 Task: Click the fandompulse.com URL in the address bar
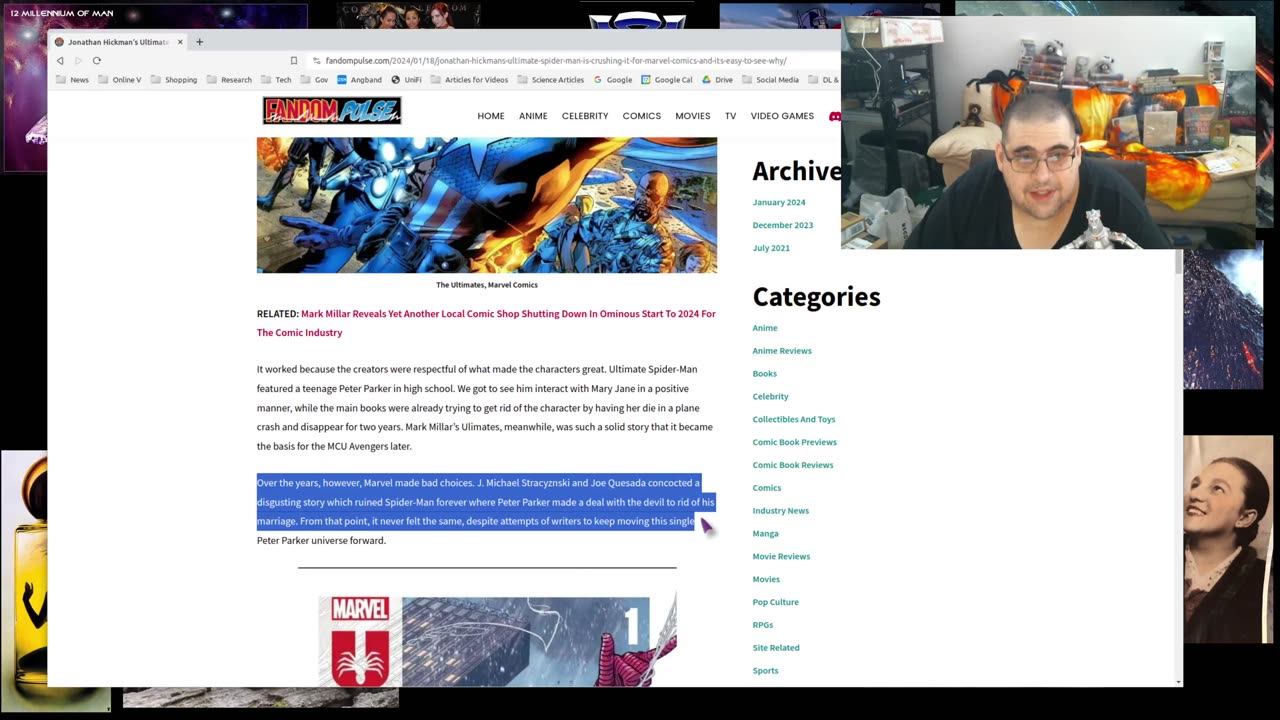click(x=556, y=61)
